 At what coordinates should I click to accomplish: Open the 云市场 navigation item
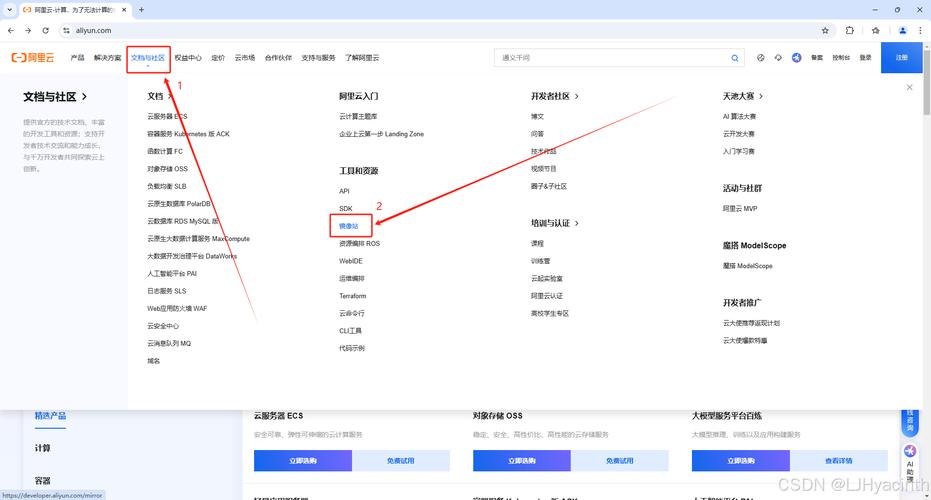click(x=245, y=58)
